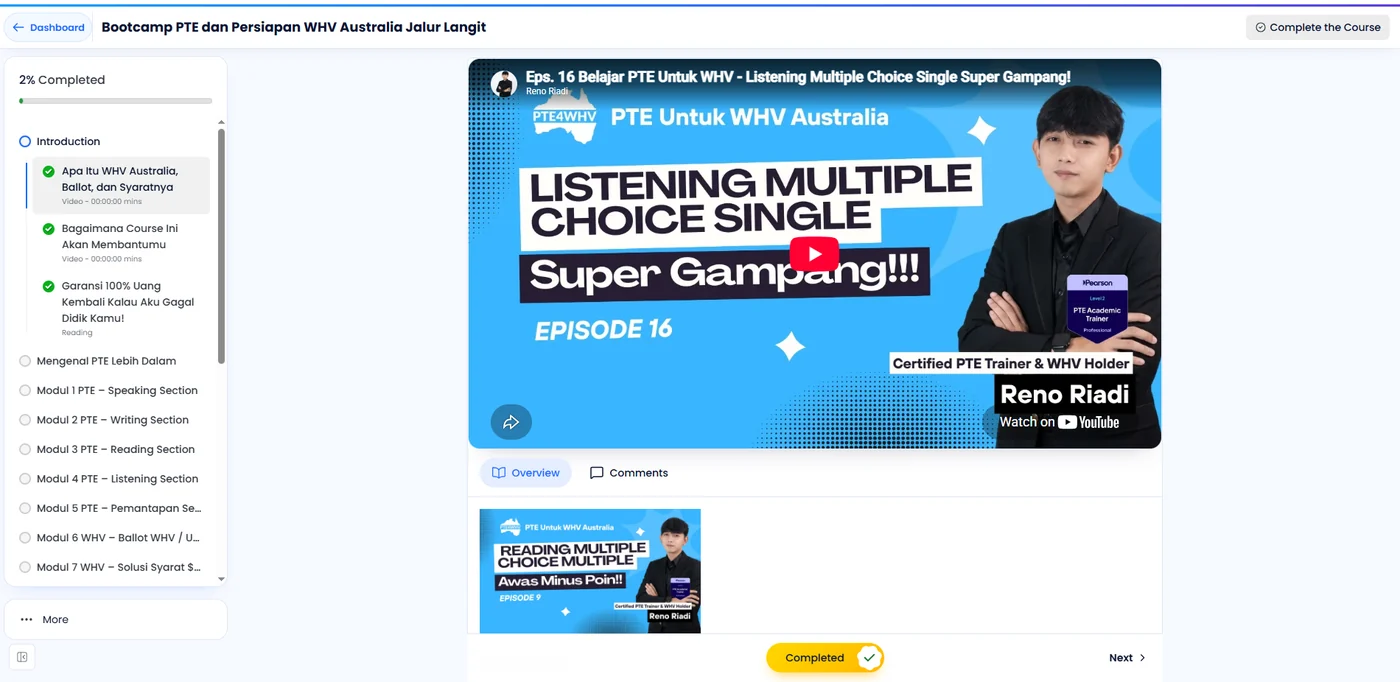Click the share arrow icon on video

[x=511, y=422]
